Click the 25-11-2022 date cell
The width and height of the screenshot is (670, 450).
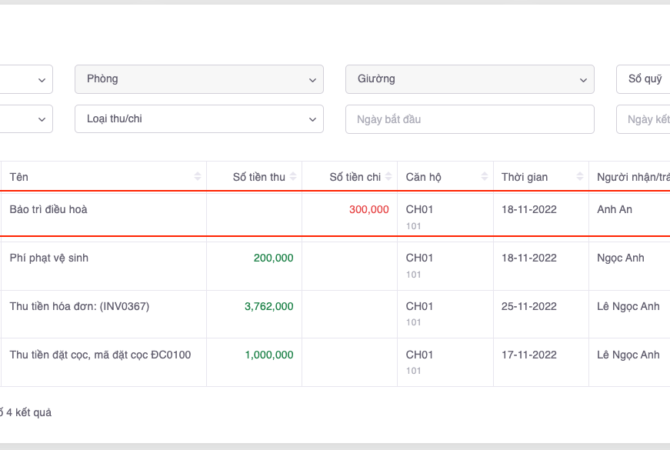(530, 306)
